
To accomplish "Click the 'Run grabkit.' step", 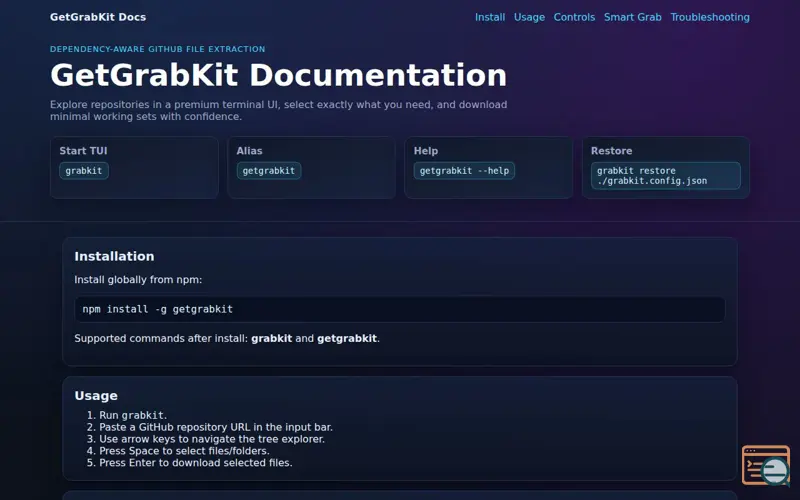I will point(133,415).
